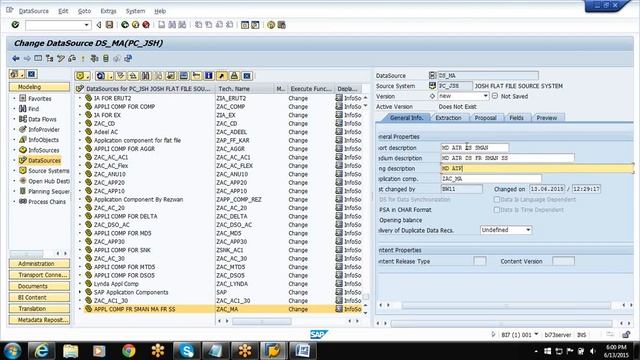This screenshot has width=640, height=360.
Task: Click the tree horizontal scrollbar thumb
Action: click(262, 322)
